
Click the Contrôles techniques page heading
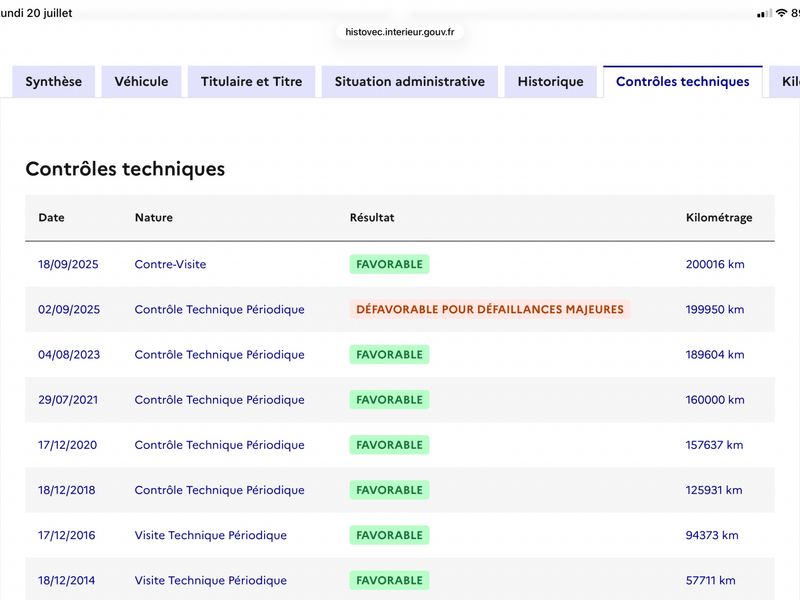click(x=125, y=169)
